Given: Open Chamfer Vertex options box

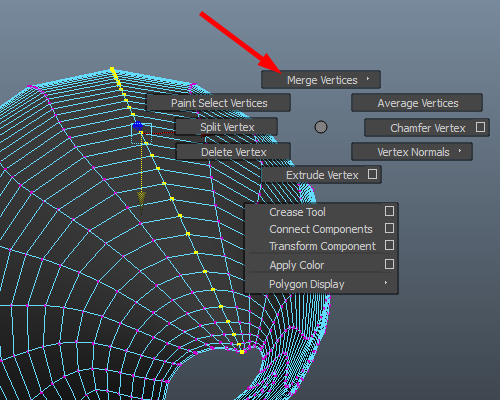Looking at the screenshot, I should point(480,127).
